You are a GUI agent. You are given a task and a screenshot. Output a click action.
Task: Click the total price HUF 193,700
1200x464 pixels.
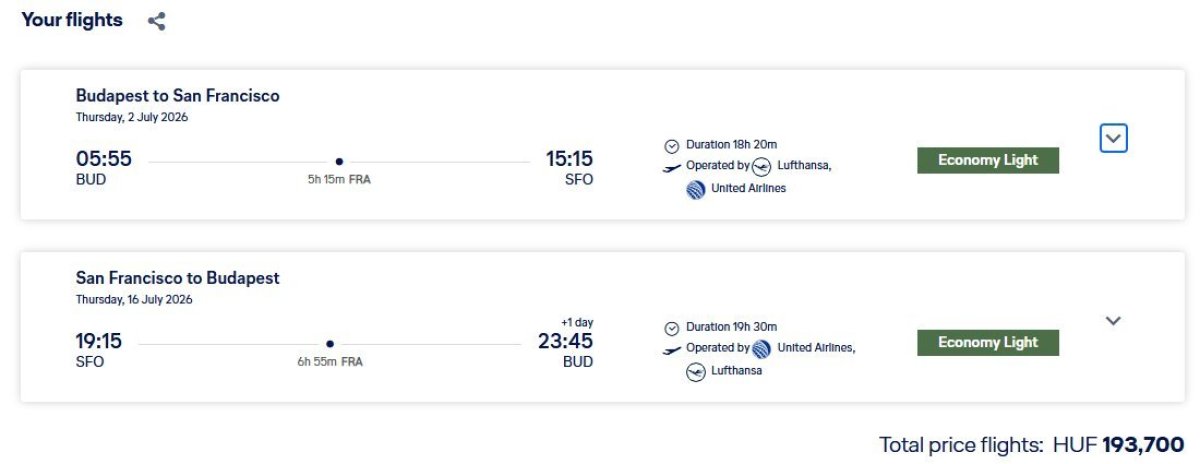1143,444
